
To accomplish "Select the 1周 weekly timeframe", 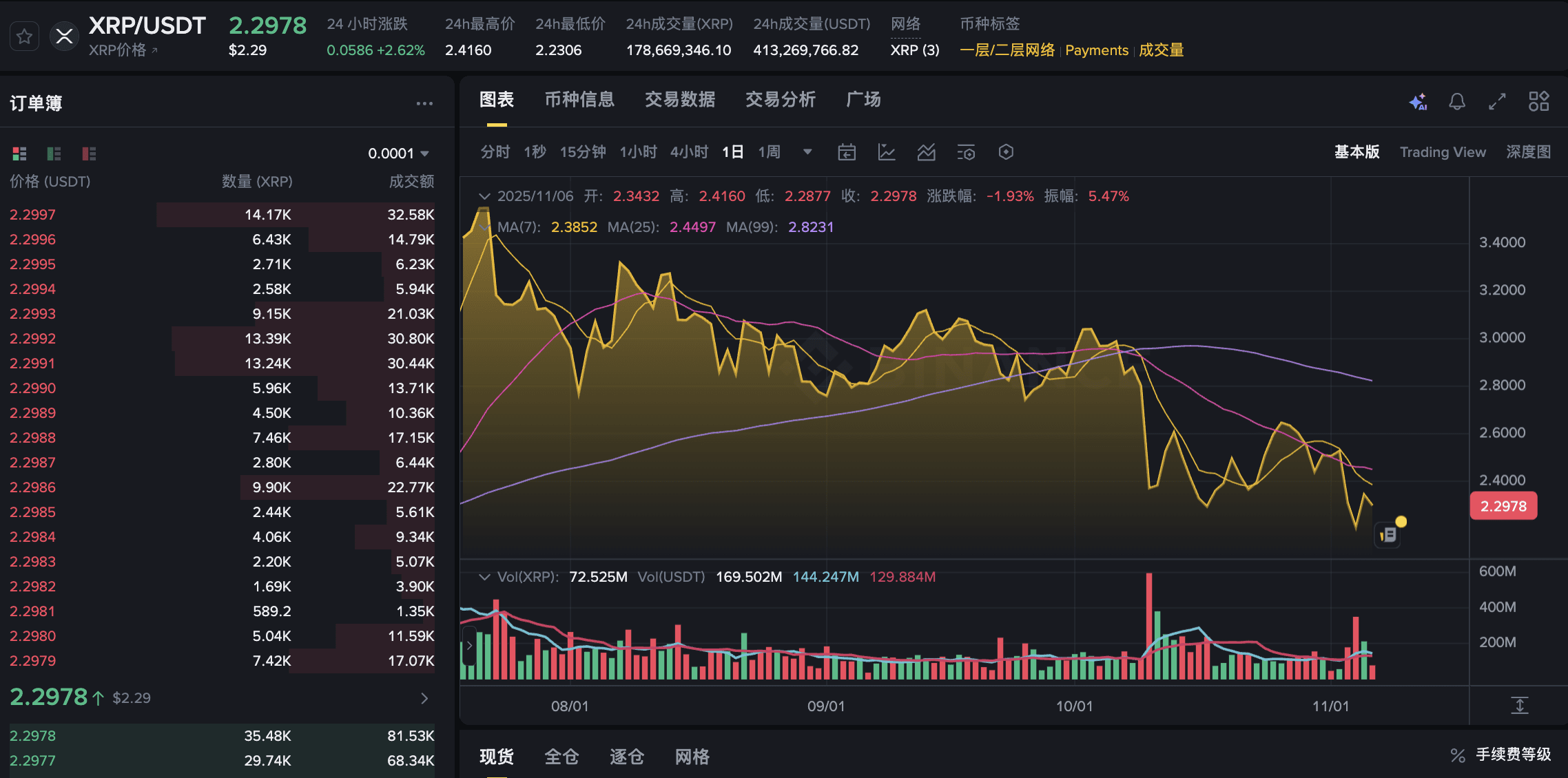I will [x=769, y=151].
